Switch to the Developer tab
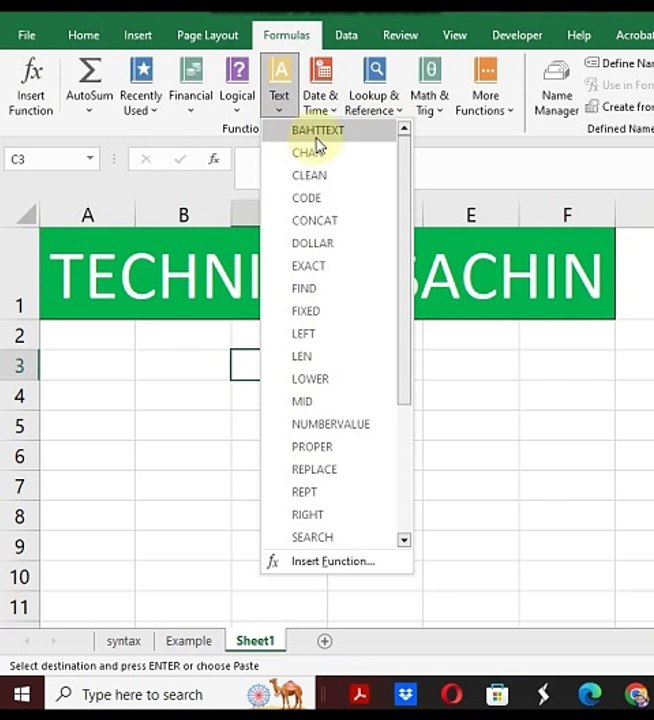This screenshot has width=654, height=720. tap(517, 35)
